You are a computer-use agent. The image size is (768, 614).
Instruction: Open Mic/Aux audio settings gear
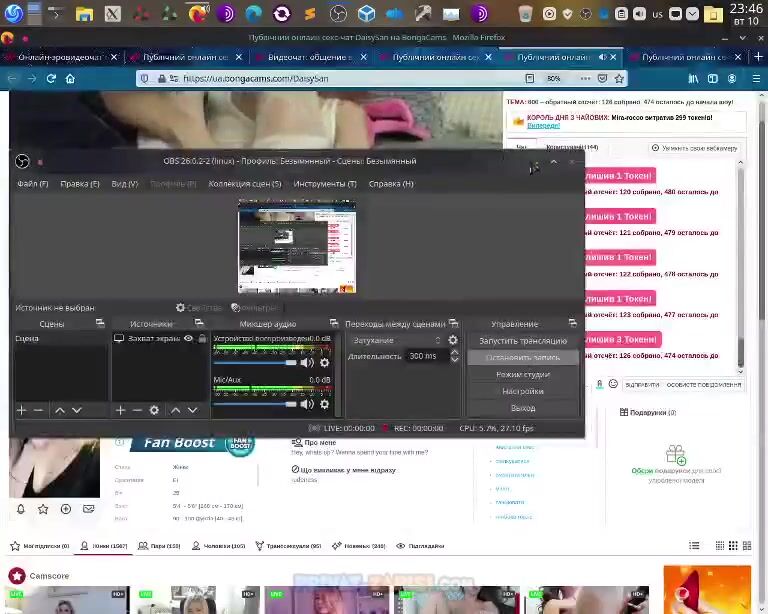(x=324, y=405)
